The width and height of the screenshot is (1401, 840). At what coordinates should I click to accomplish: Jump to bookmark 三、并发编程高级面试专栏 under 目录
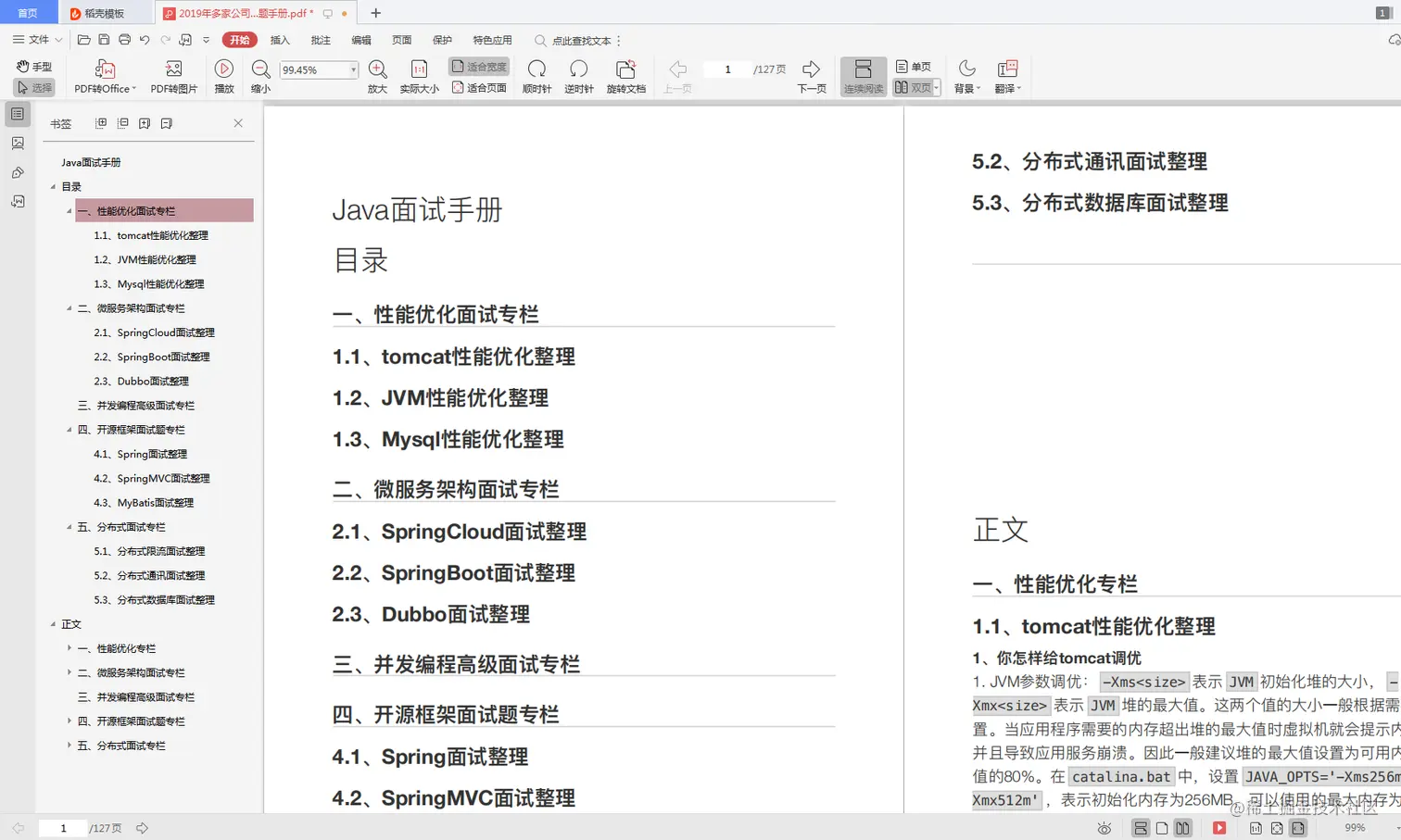(136, 406)
